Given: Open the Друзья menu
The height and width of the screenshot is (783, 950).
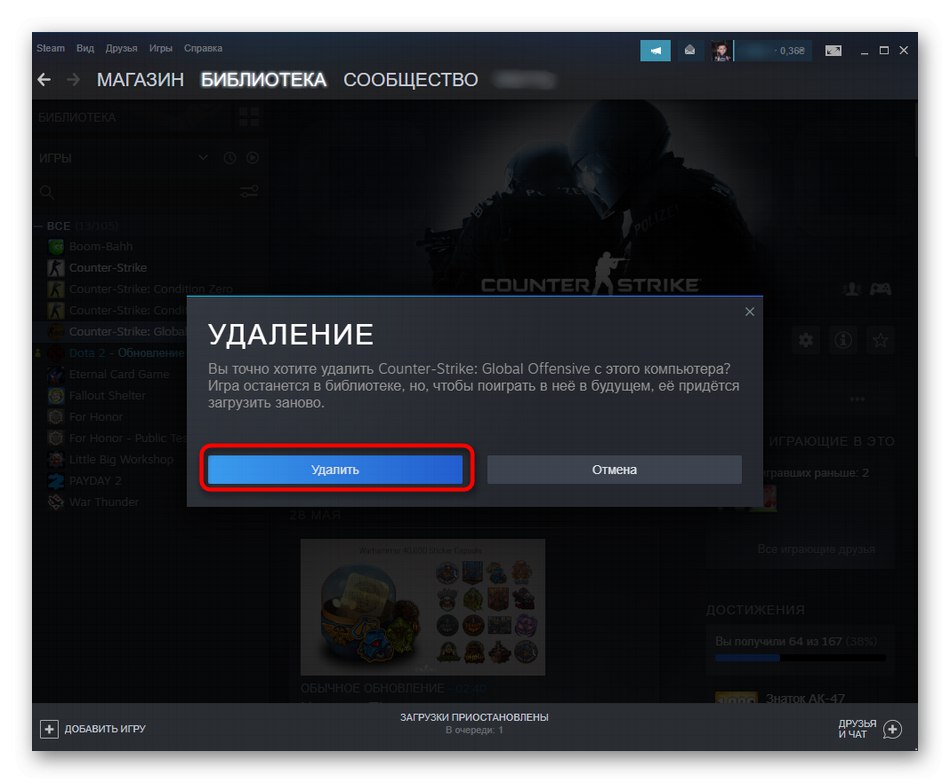Looking at the screenshot, I should click(121, 48).
